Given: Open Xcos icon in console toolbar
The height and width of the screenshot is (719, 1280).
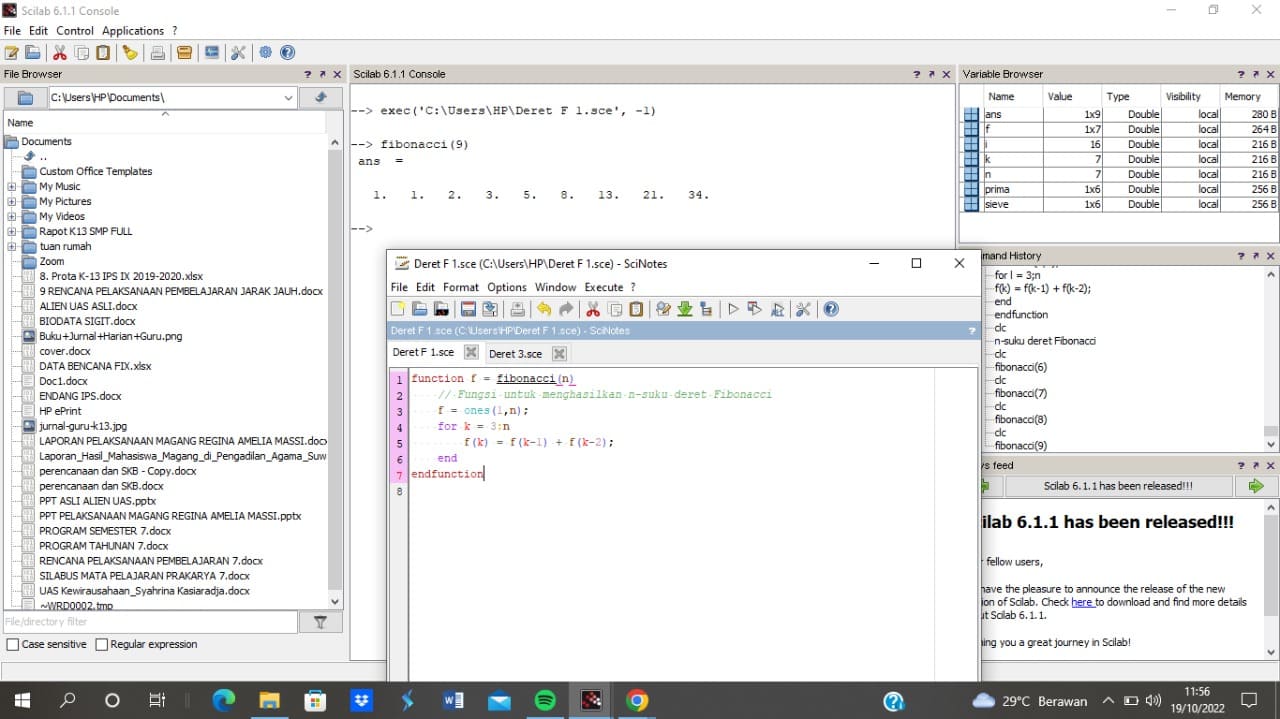Looking at the screenshot, I should coord(211,53).
